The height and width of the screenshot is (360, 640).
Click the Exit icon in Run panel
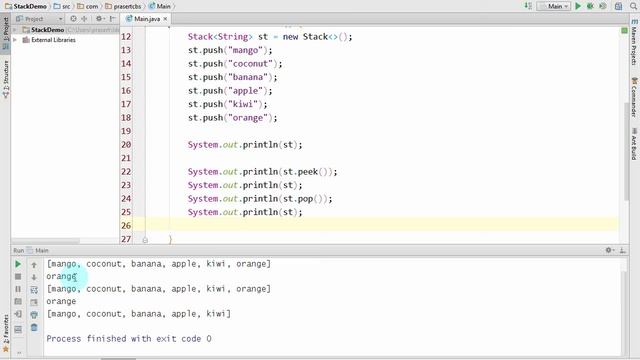(x=18, y=314)
